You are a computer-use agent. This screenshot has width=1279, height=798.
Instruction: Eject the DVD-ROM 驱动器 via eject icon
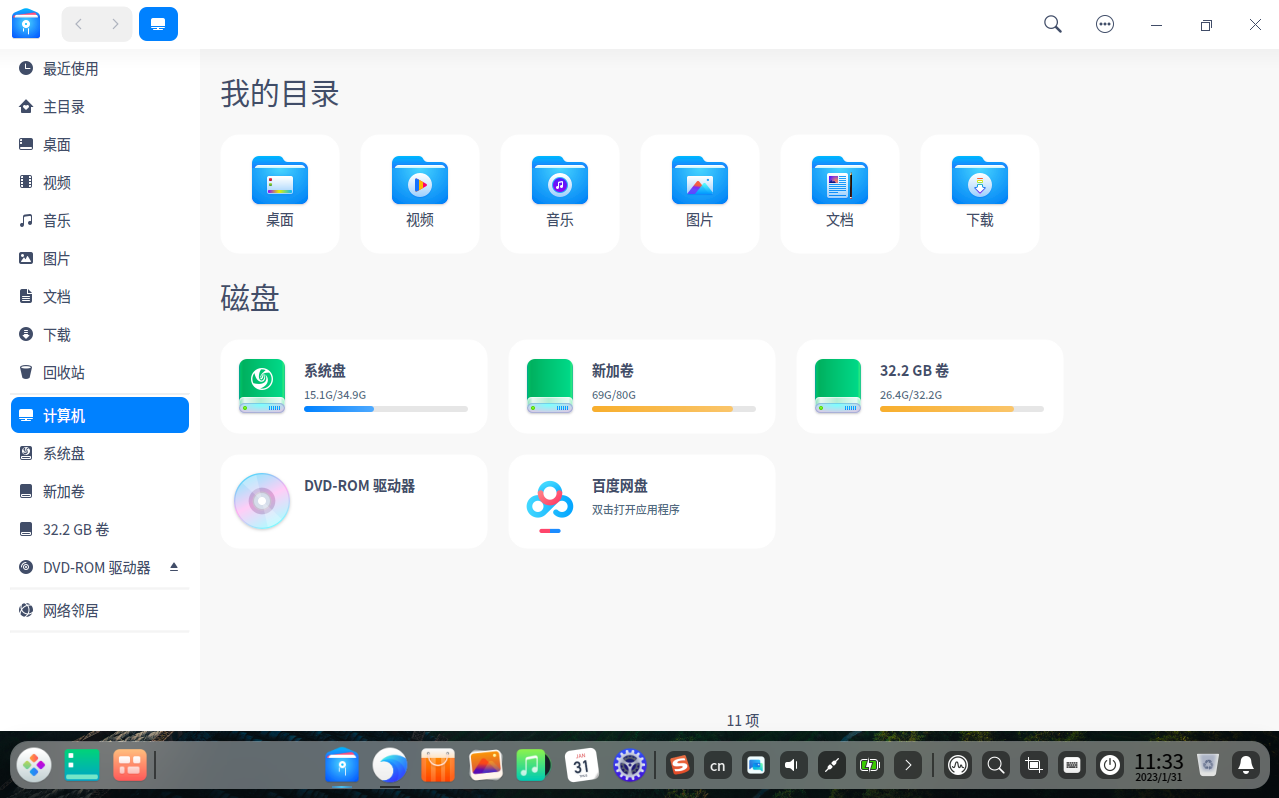point(172,567)
